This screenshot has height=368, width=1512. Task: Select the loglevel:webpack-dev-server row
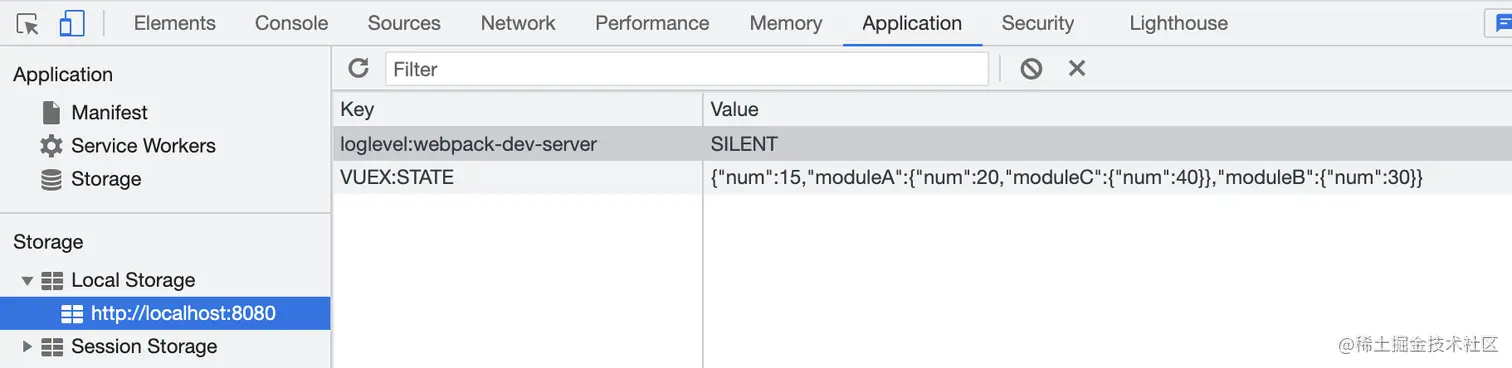(922, 144)
